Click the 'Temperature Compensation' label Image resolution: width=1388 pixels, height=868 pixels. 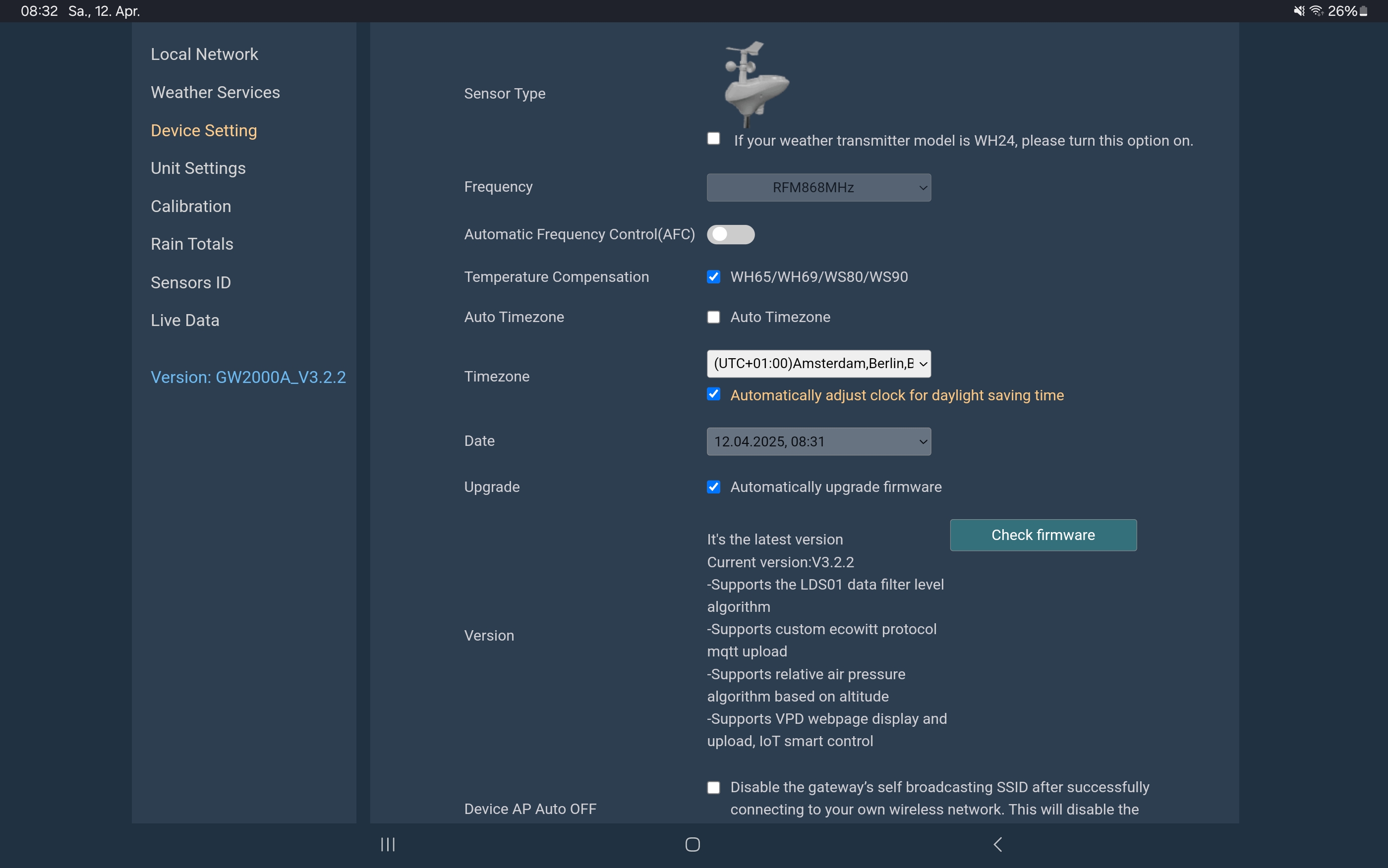(557, 277)
